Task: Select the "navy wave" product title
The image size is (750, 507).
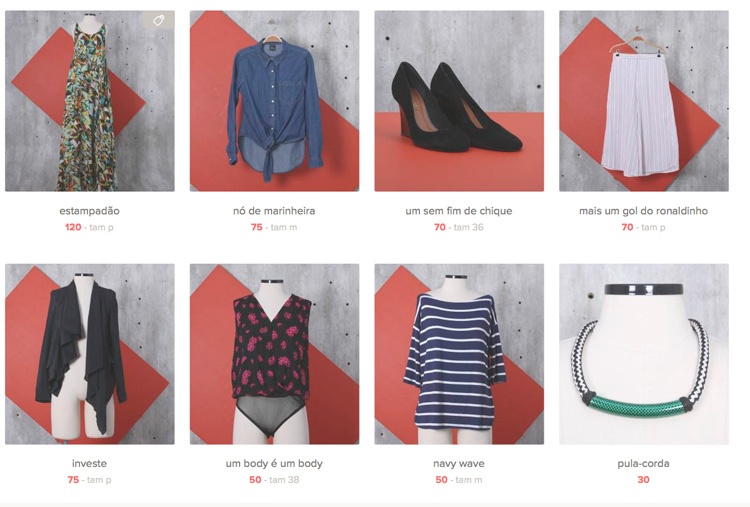Action: click(459, 463)
